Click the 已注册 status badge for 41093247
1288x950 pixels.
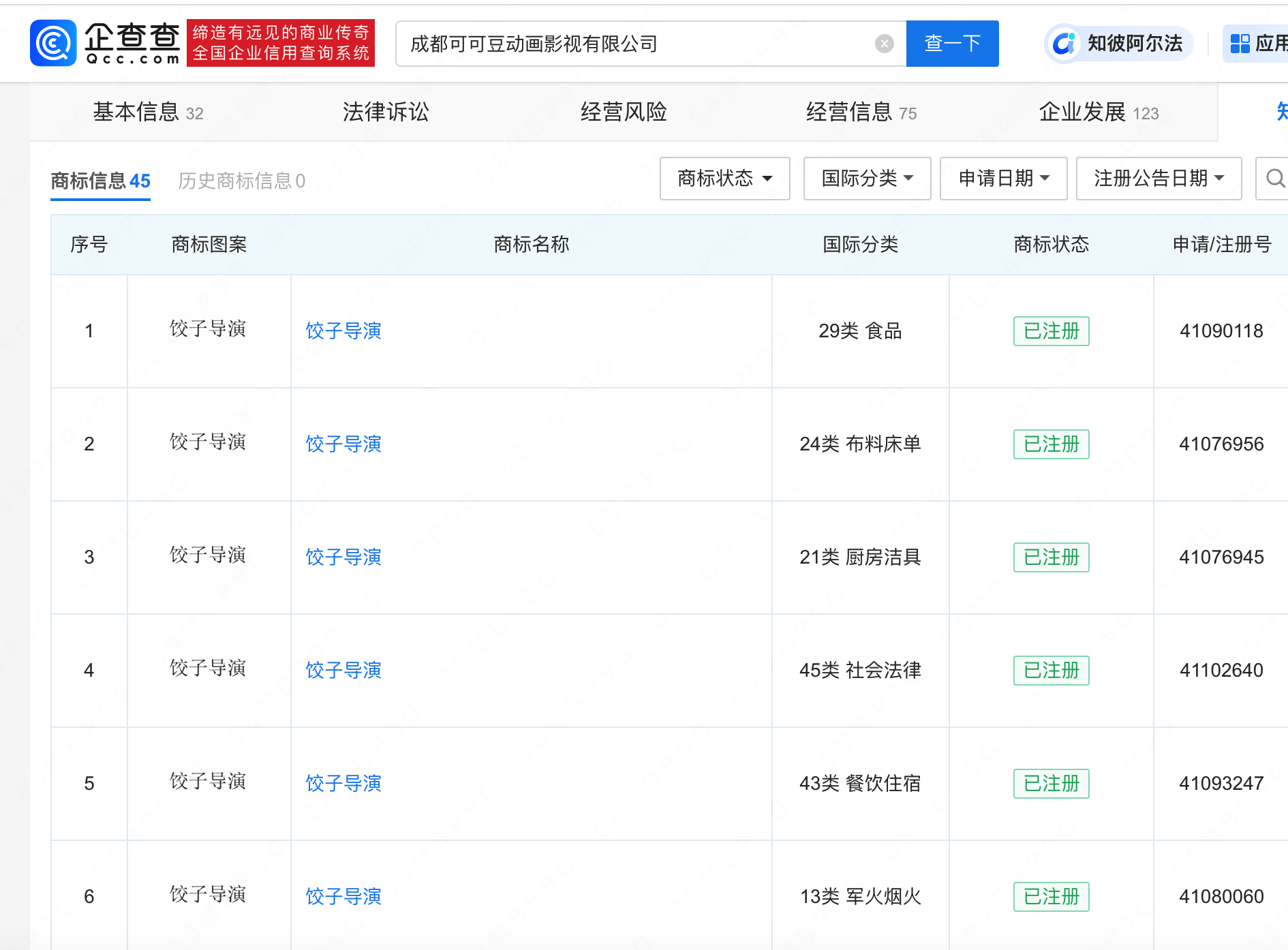point(1051,784)
